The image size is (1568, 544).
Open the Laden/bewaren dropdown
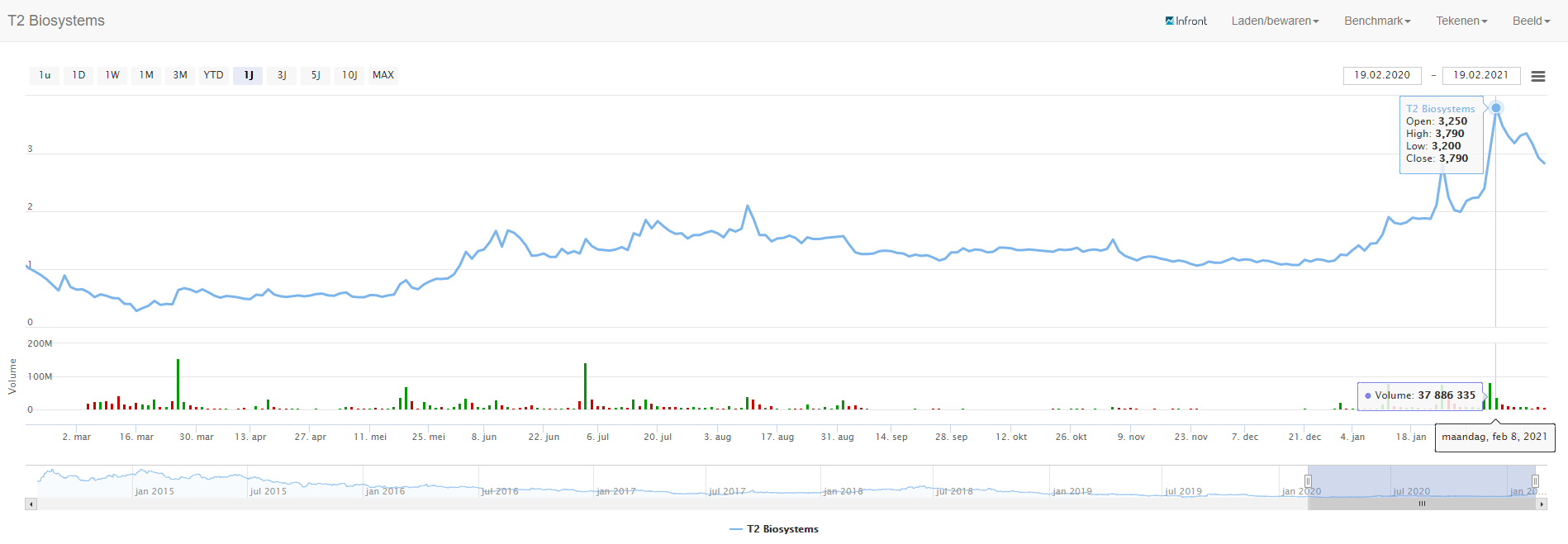pos(1275,21)
